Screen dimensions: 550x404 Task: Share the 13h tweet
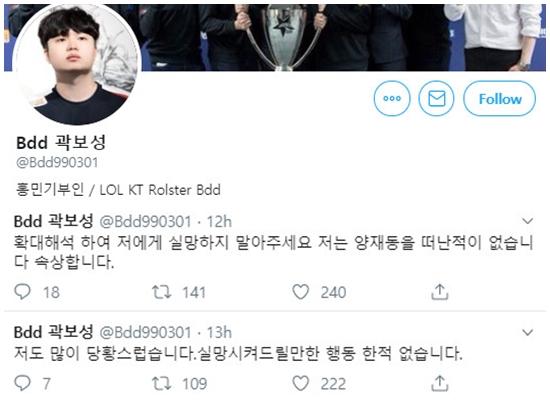440,383
